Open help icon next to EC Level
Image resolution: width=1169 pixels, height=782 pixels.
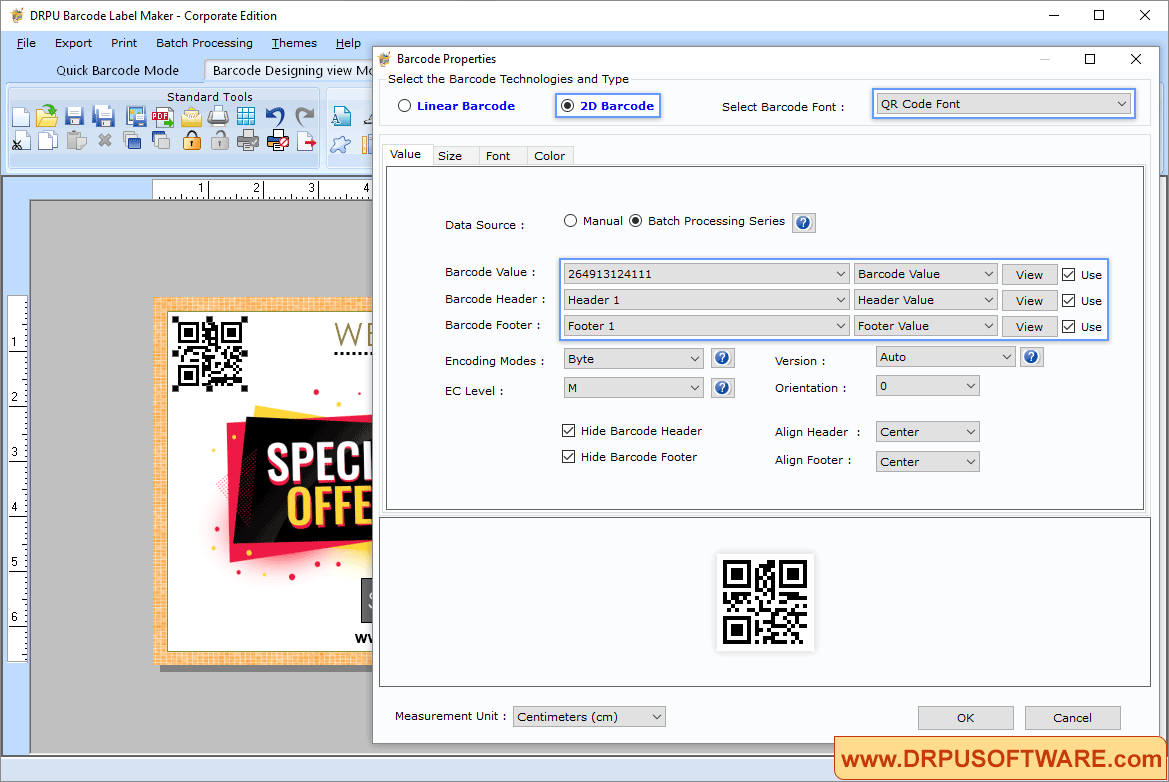(x=722, y=388)
